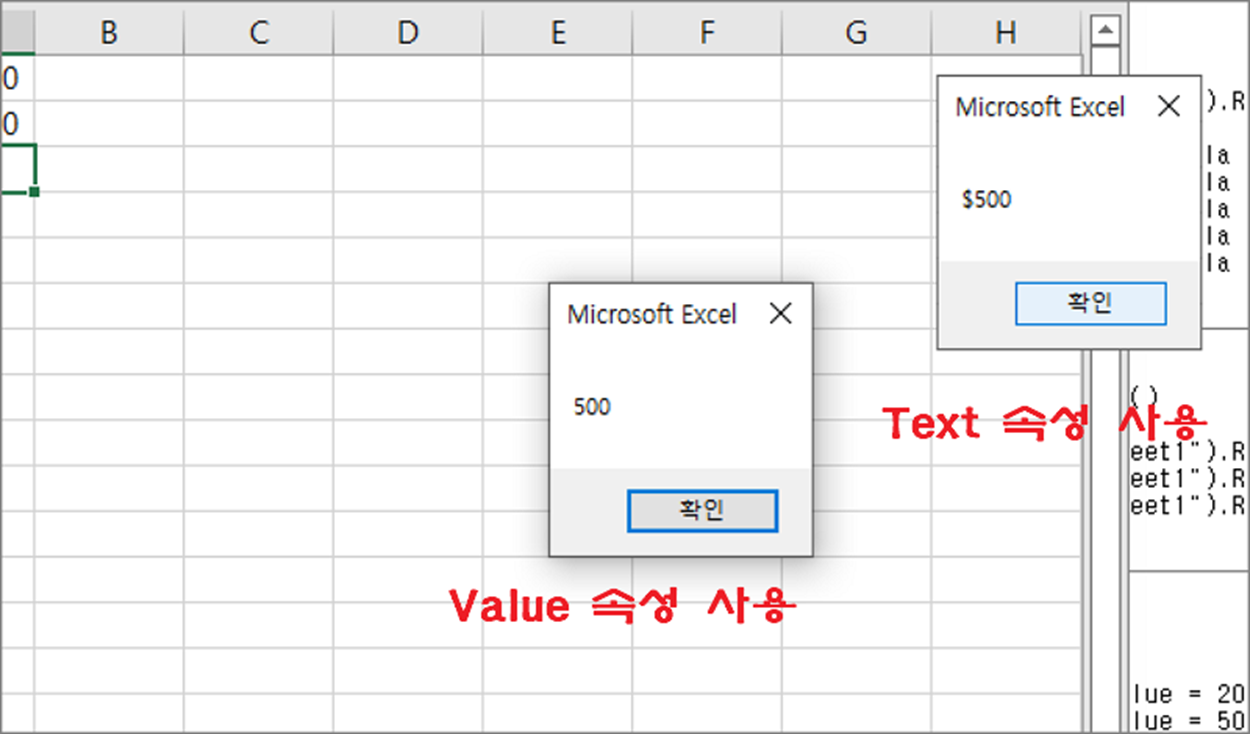This screenshot has width=1250, height=734.
Task: Confirm the 500 message box with 확인
Action: click(702, 510)
